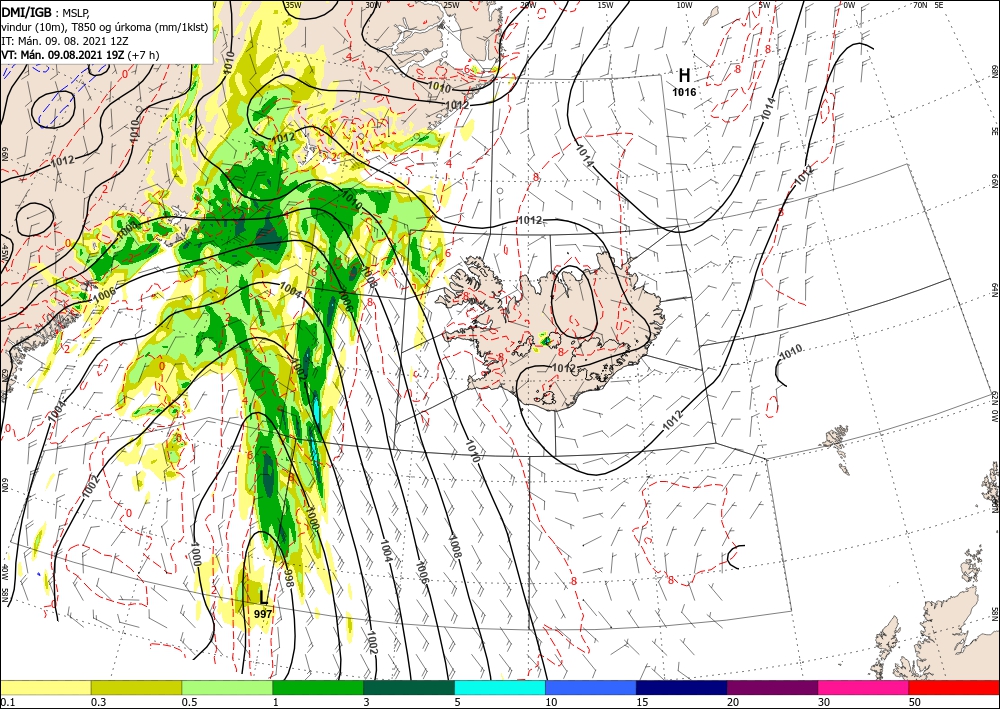
Task: Click the 'H' high pressure marker
Action: pyautogui.click(x=684, y=76)
